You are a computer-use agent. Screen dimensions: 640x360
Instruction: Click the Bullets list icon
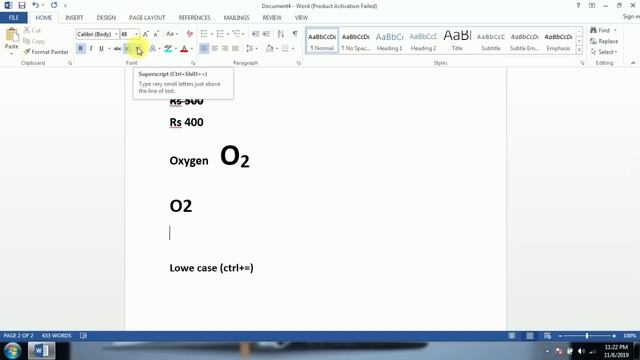[204, 34]
